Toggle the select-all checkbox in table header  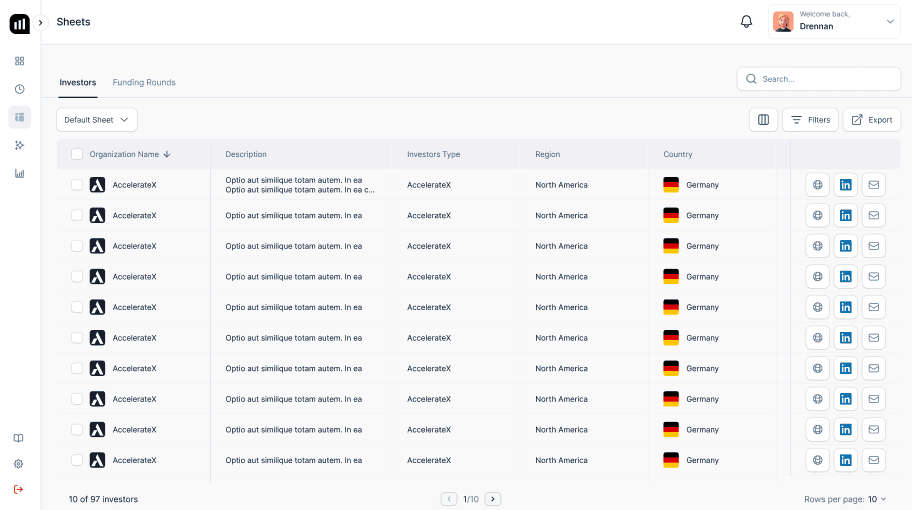click(77, 154)
